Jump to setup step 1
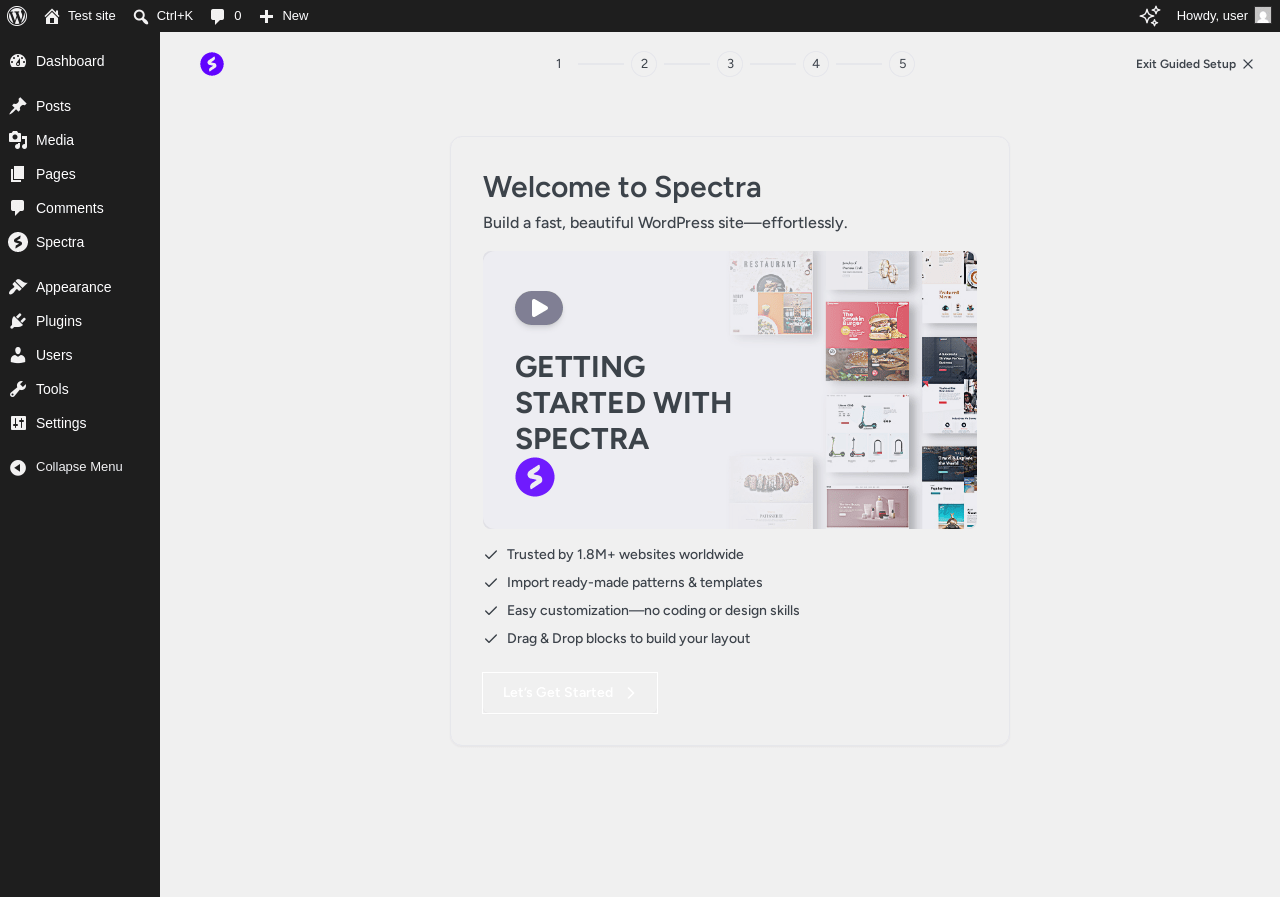 click(559, 64)
